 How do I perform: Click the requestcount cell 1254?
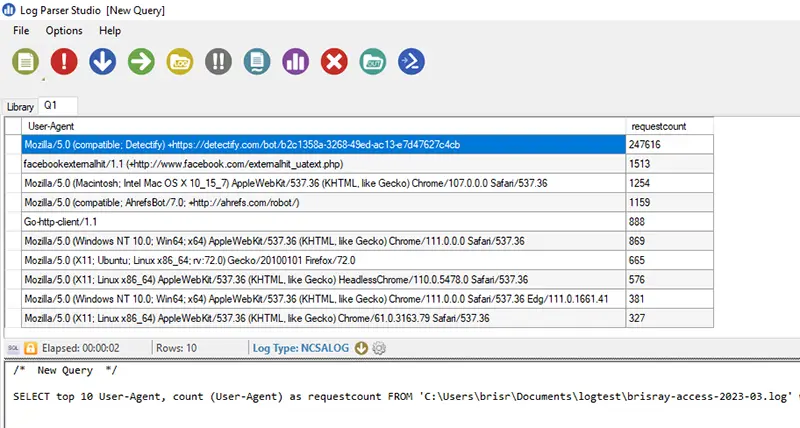click(x=669, y=183)
